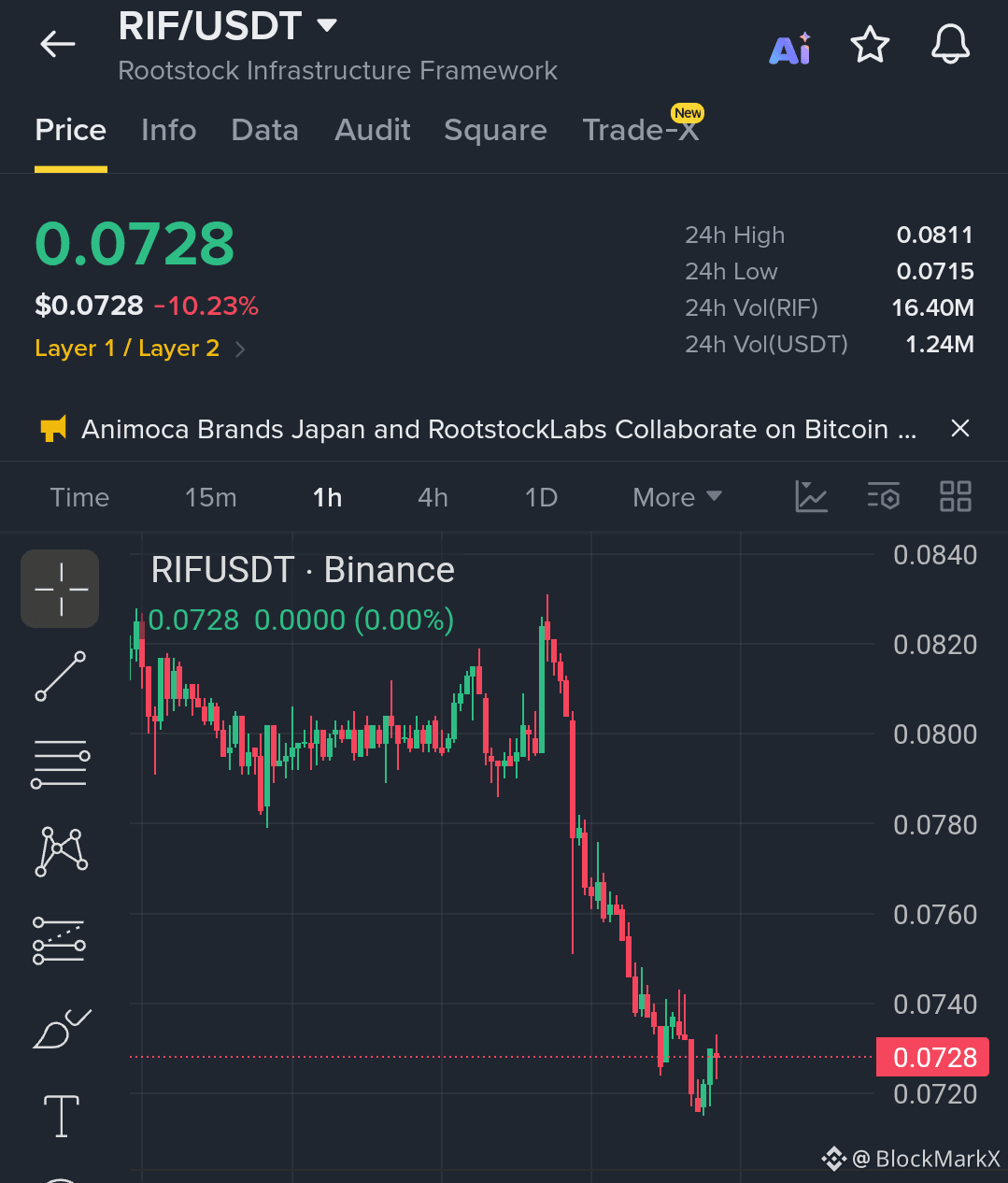The image size is (1008, 1183).
Task: Open the Audit tab
Action: (373, 130)
